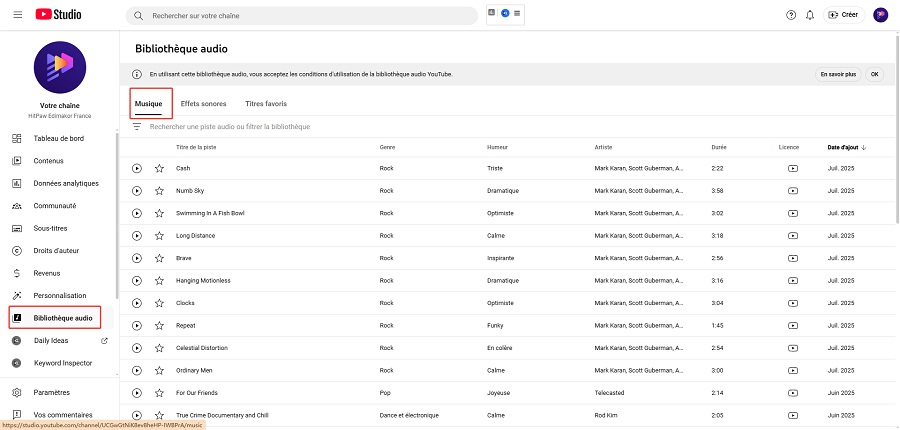Image resolution: width=900 pixels, height=430 pixels.
Task: Switch to Titres favoris tab
Action: click(x=266, y=104)
